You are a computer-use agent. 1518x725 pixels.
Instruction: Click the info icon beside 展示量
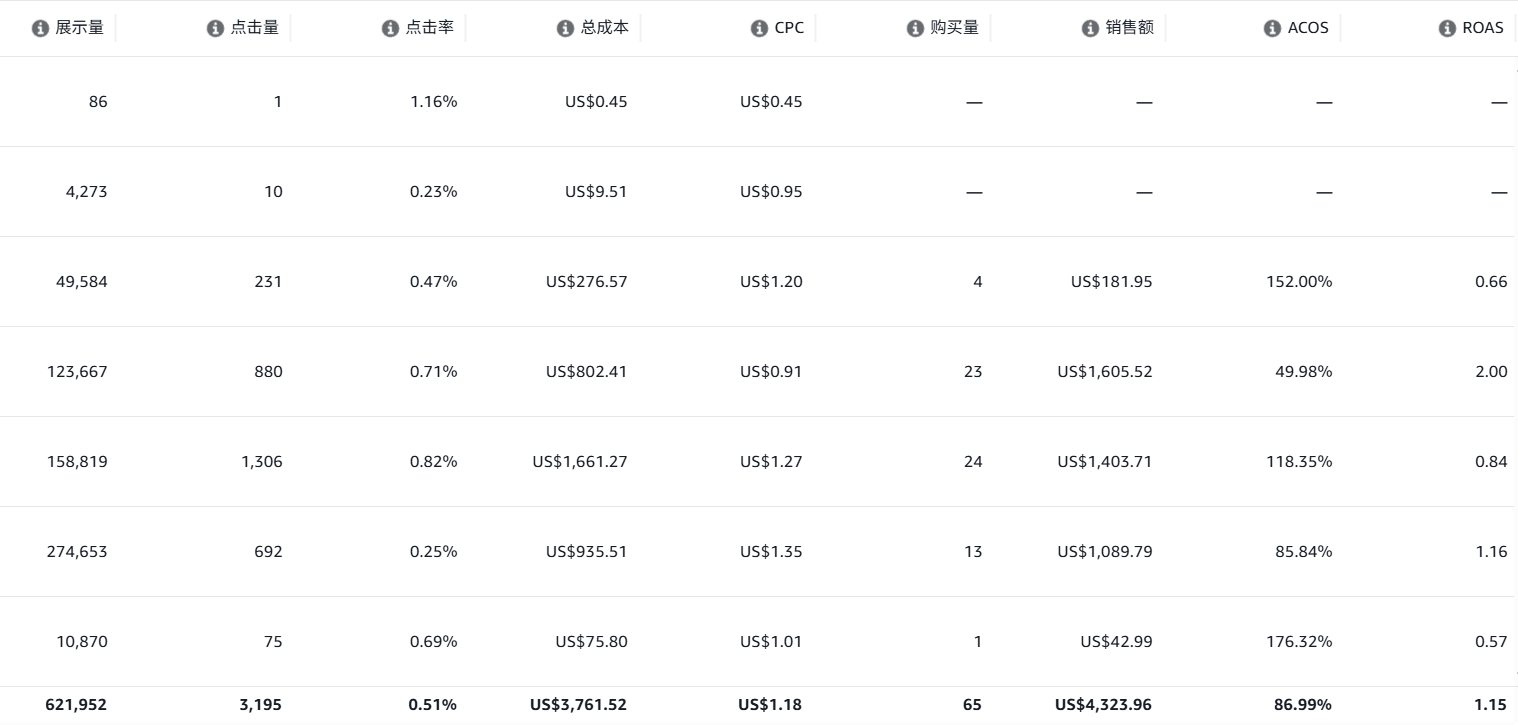click(40, 28)
